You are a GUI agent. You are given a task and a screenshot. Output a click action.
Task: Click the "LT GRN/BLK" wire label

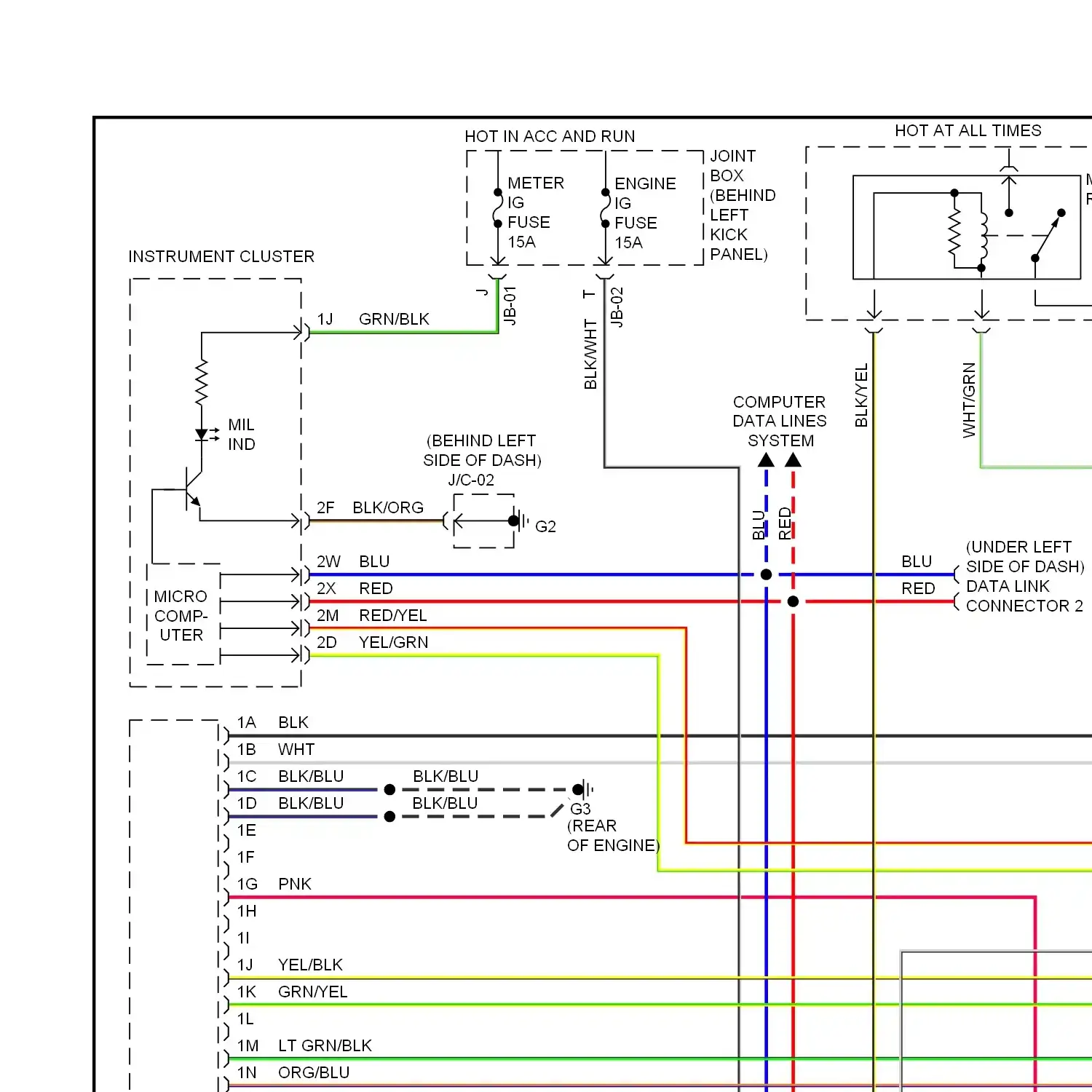[325, 1045]
